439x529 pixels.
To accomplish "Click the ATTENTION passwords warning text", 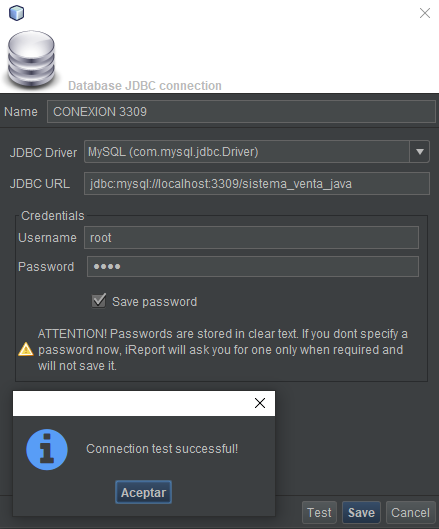I will pyautogui.click(x=223, y=350).
